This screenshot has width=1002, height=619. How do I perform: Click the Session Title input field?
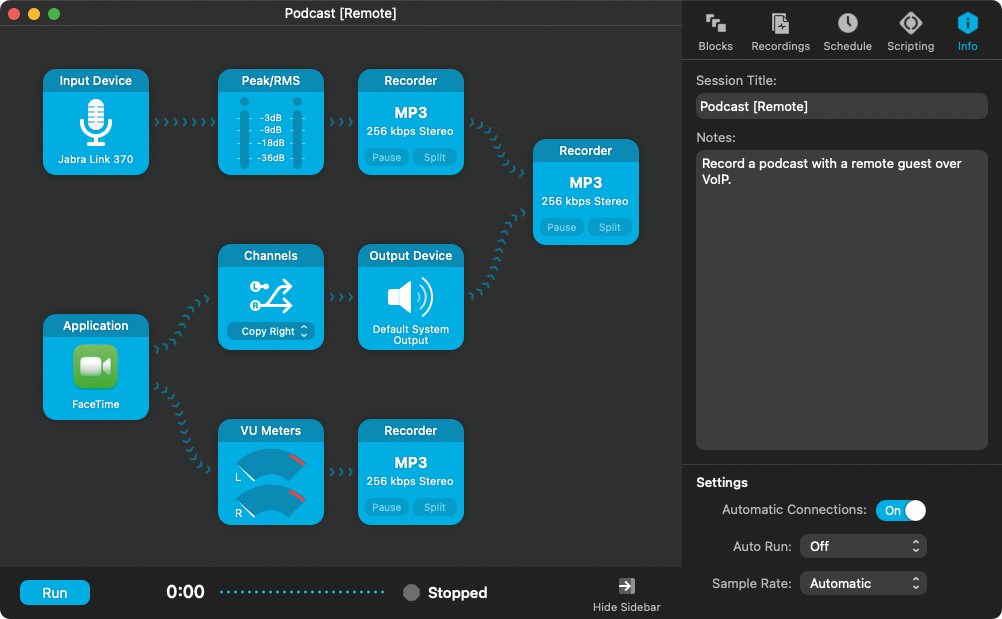[x=842, y=106]
